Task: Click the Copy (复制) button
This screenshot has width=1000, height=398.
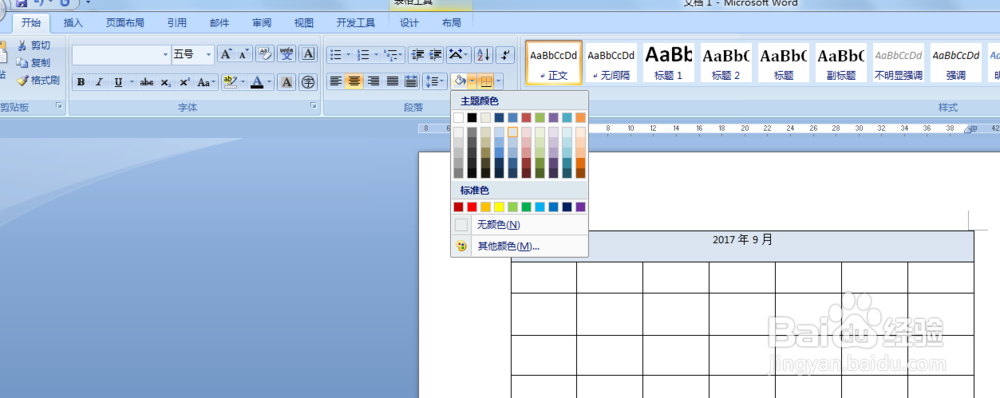Action: (33, 63)
